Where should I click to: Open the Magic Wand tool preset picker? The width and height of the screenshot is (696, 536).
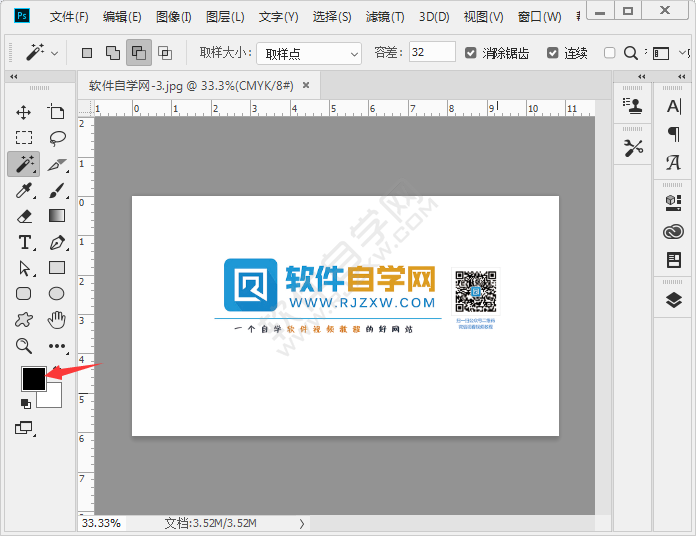pyautogui.click(x=55, y=53)
